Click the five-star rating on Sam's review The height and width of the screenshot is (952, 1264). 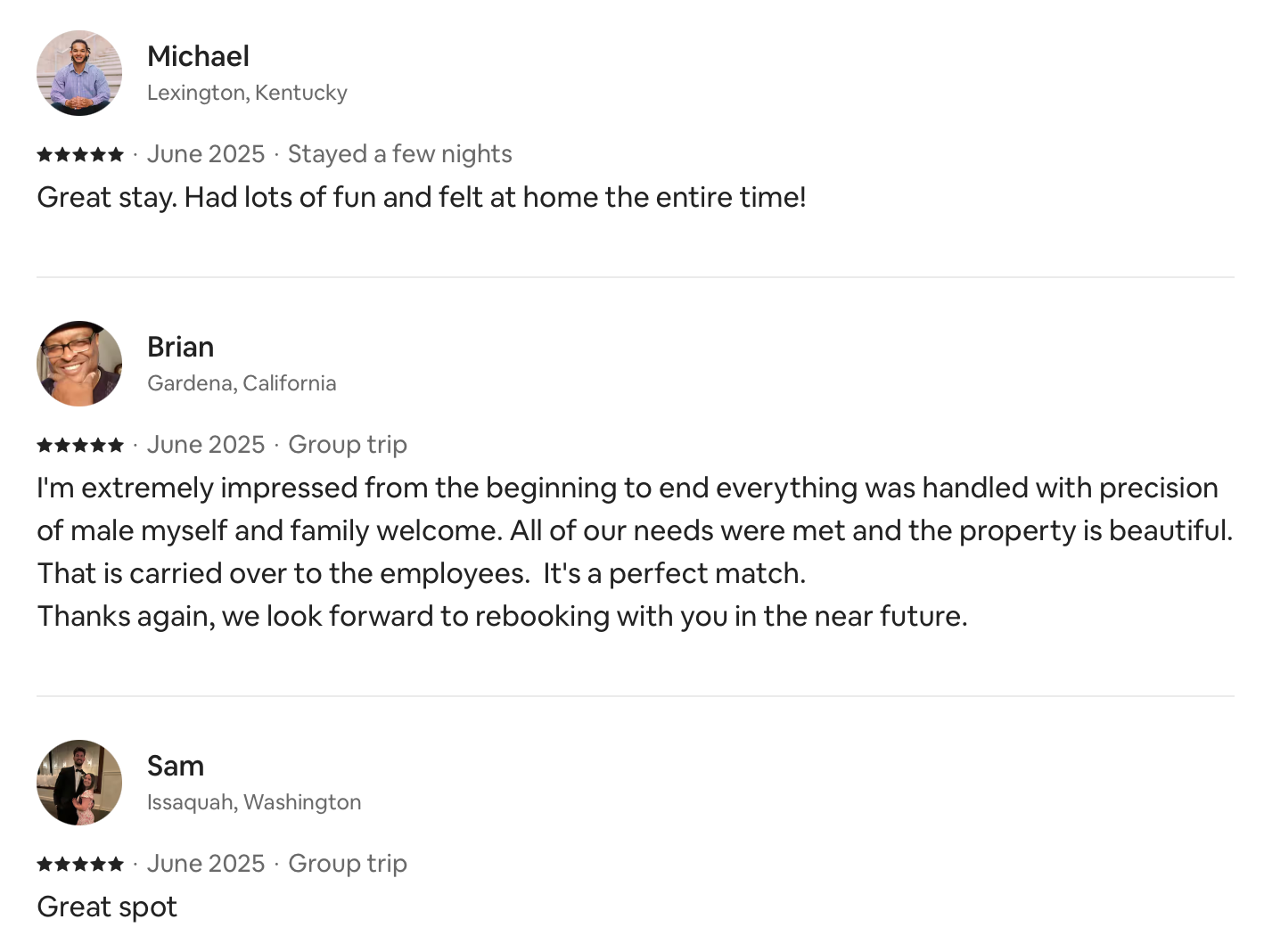point(80,864)
